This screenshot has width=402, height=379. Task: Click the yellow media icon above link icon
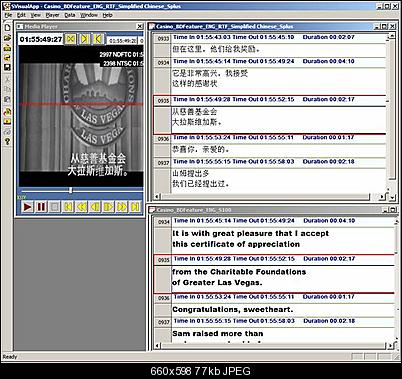[x=7, y=122]
